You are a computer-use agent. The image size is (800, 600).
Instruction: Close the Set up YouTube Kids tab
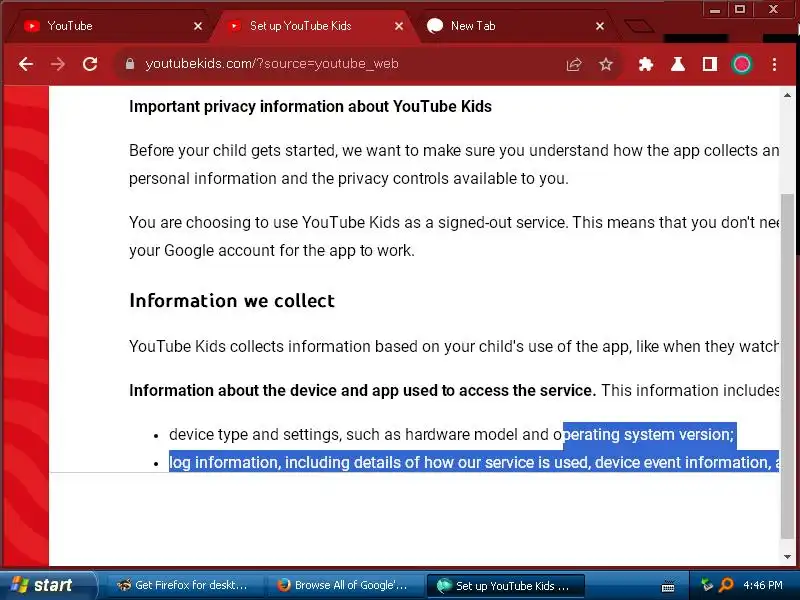pos(399,26)
